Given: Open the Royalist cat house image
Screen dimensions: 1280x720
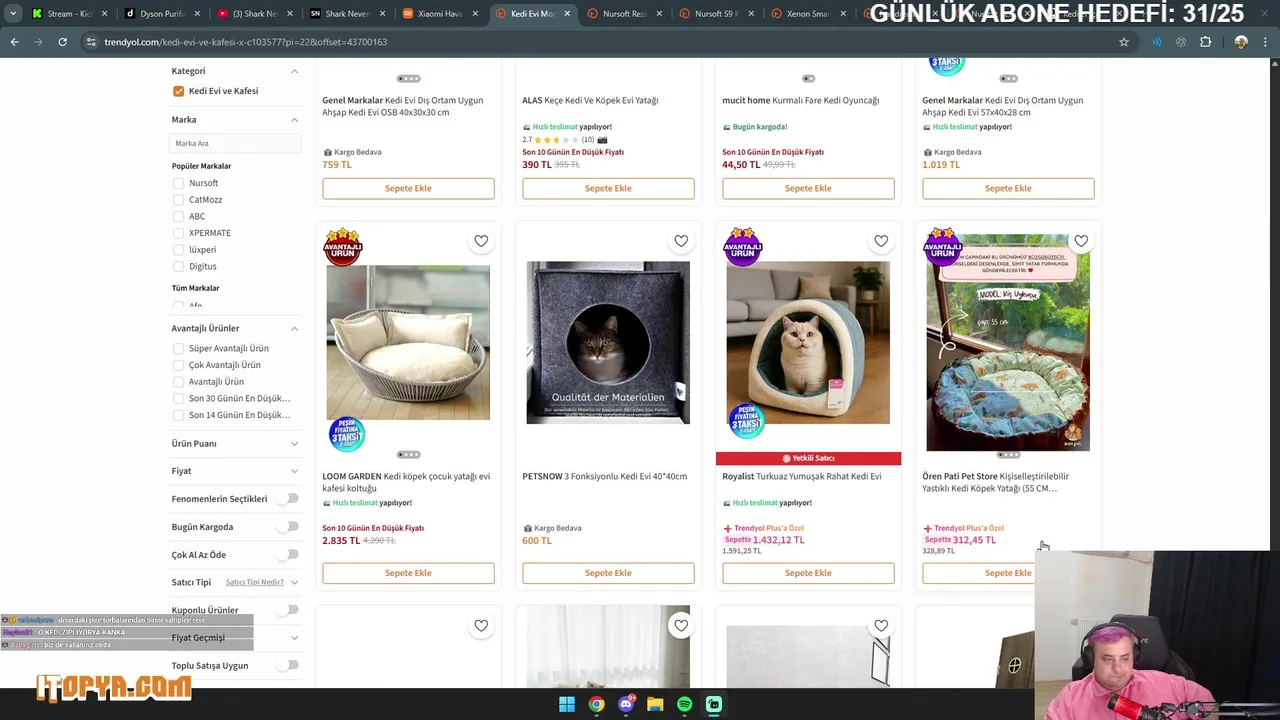Looking at the screenshot, I should click(x=808, y=342).
